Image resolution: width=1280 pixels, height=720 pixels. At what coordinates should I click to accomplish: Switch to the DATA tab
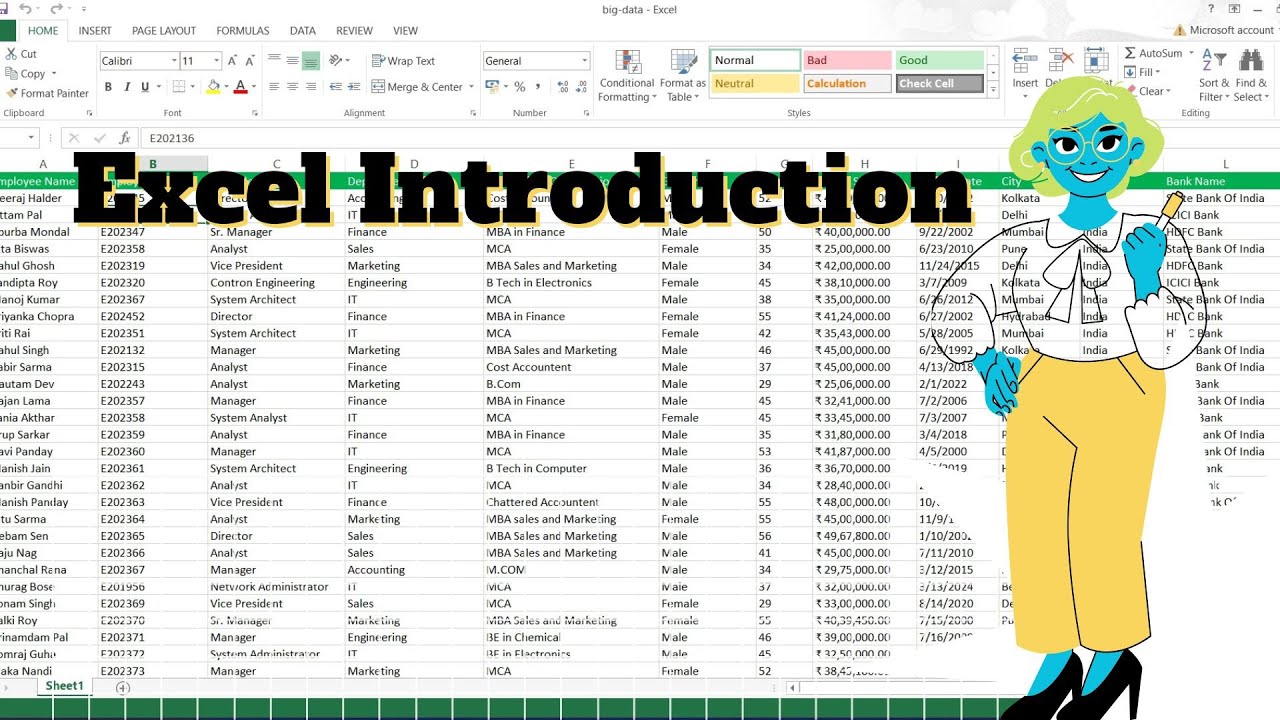point(303,31)
